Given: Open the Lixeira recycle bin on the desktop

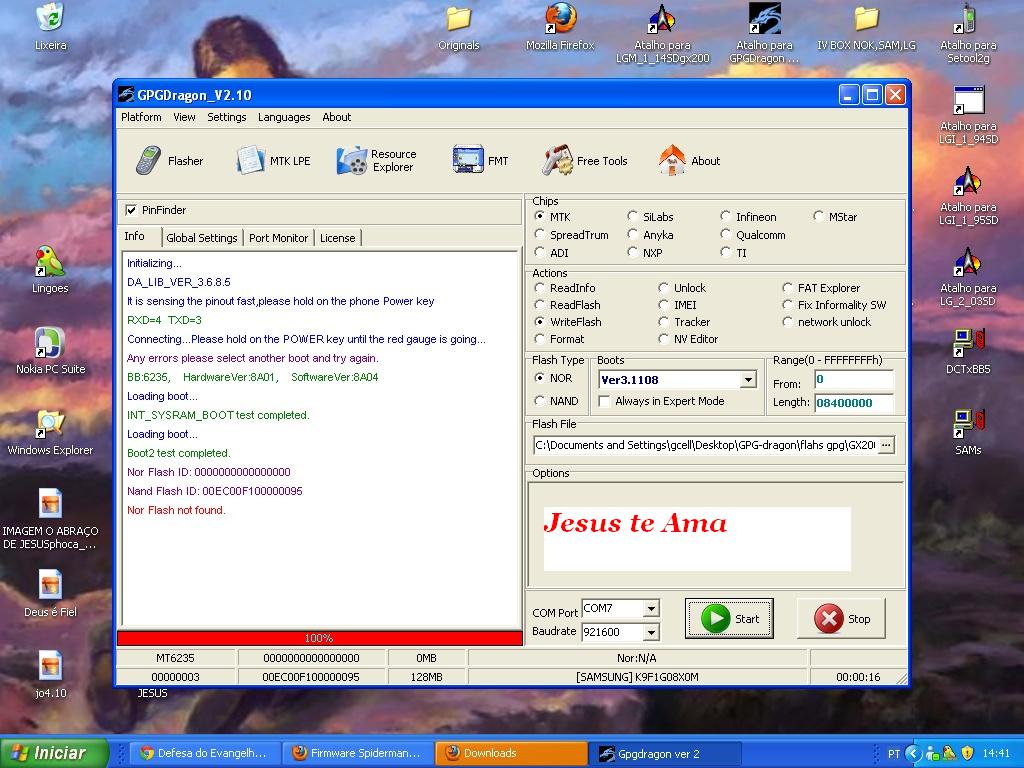Looking at the screenshot, I should point(50,27).
